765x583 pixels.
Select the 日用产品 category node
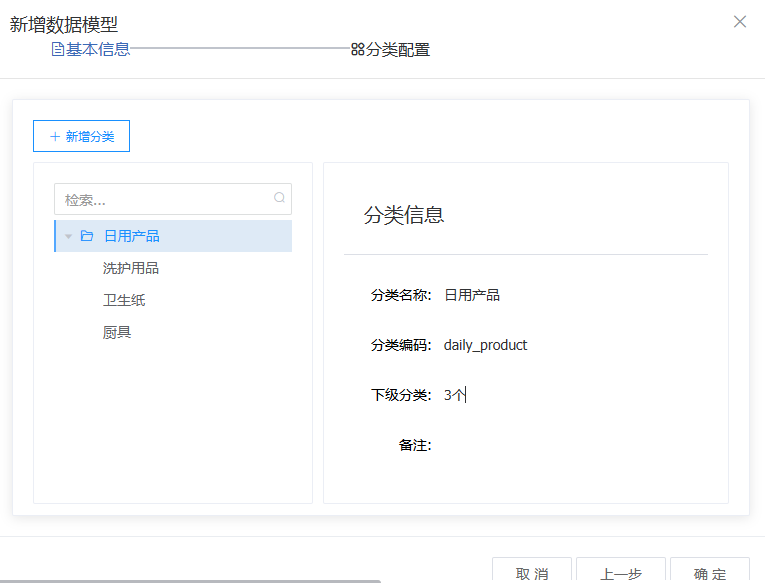tap(132, 236)
